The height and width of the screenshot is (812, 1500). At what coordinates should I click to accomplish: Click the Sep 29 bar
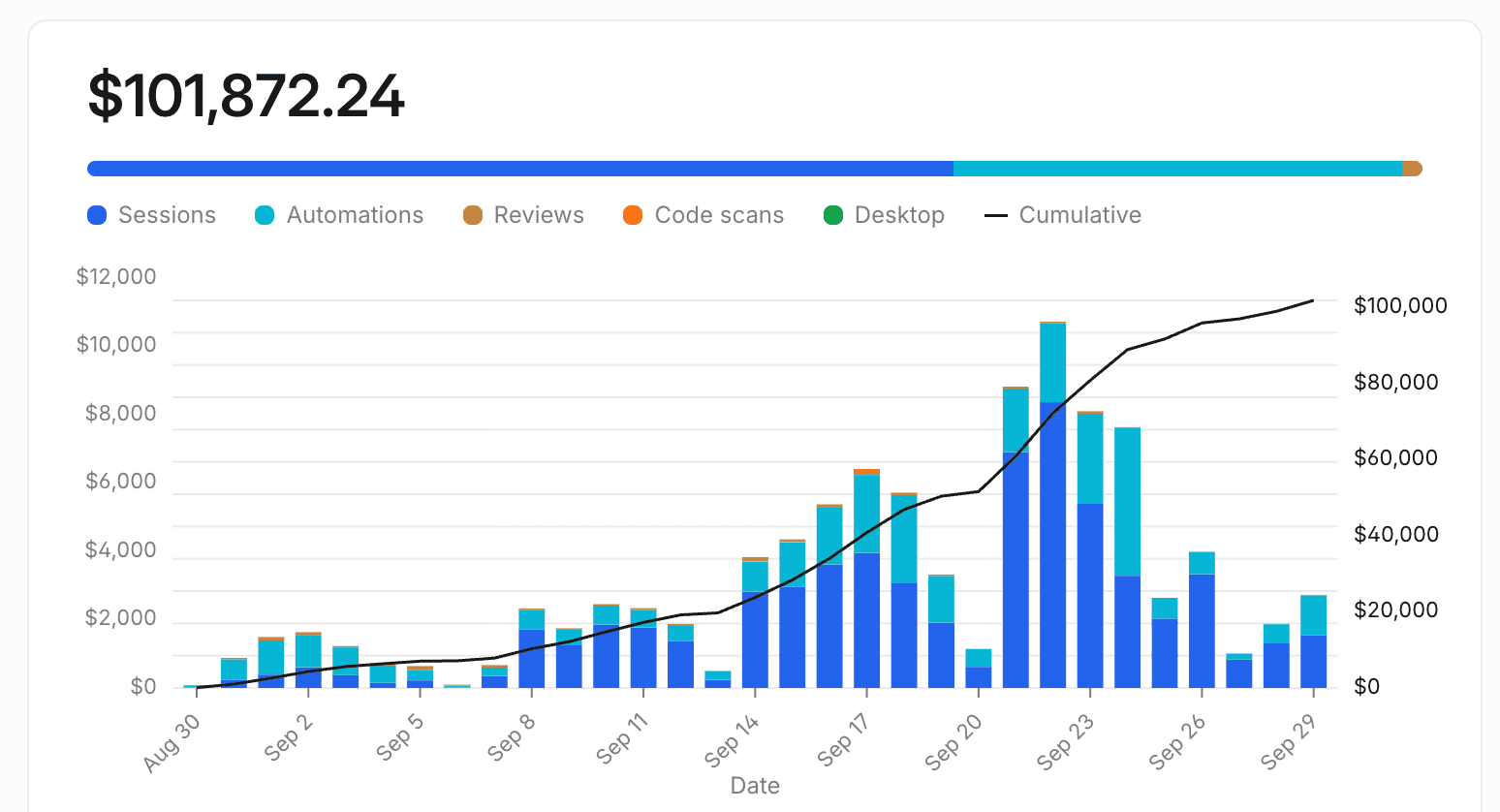[1314, 641]
